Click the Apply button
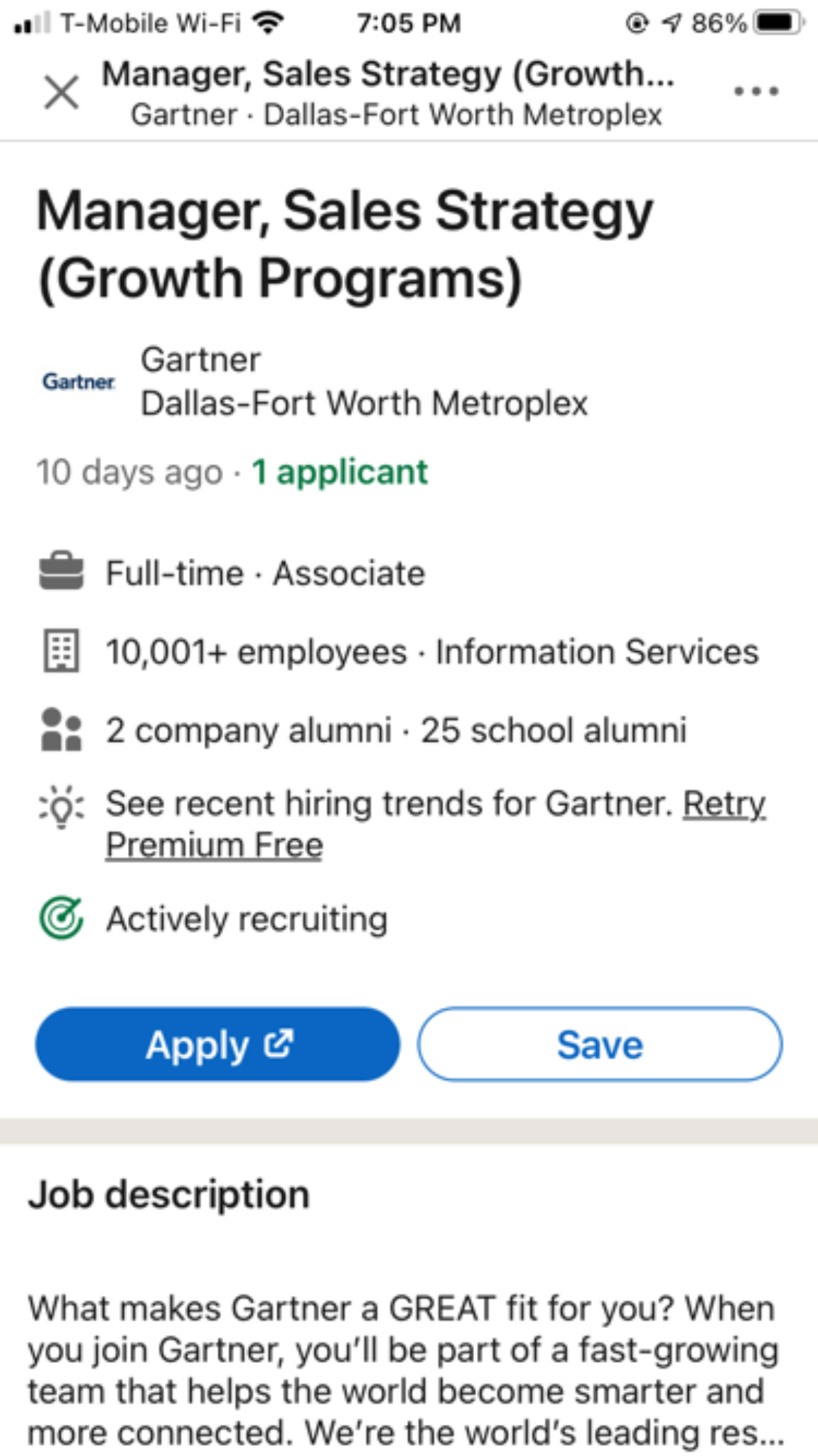Viewport: 818px width, 1456px height. tap(217, 1044)
